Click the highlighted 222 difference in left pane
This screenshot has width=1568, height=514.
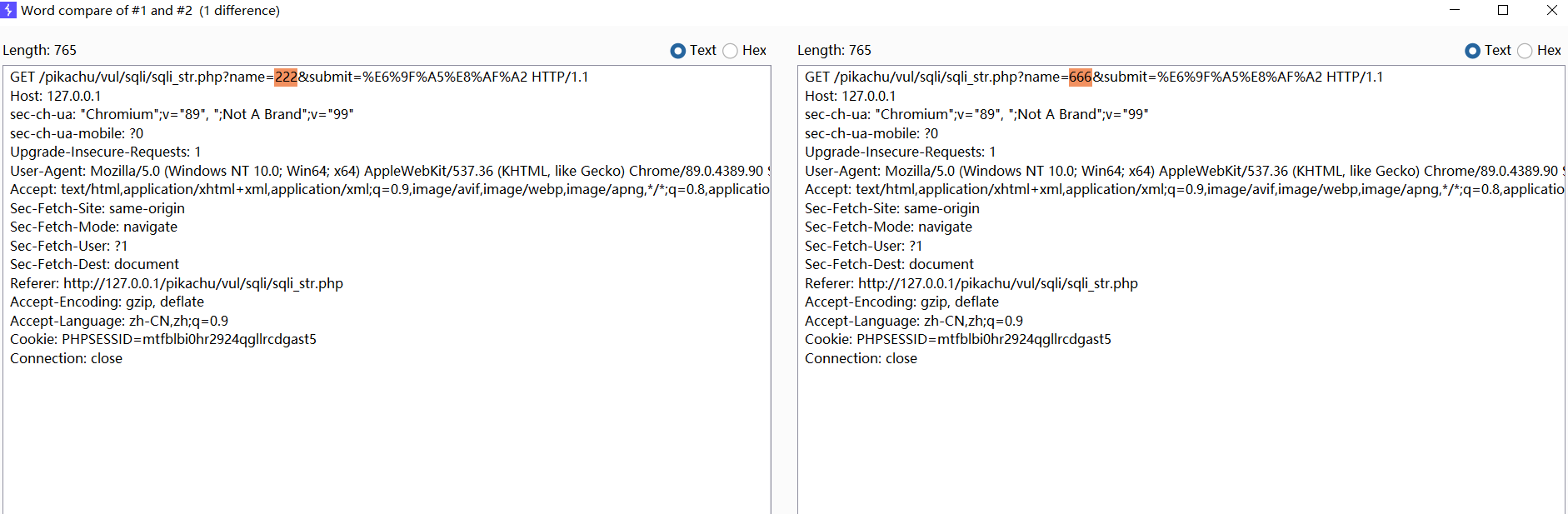point(286,77)
